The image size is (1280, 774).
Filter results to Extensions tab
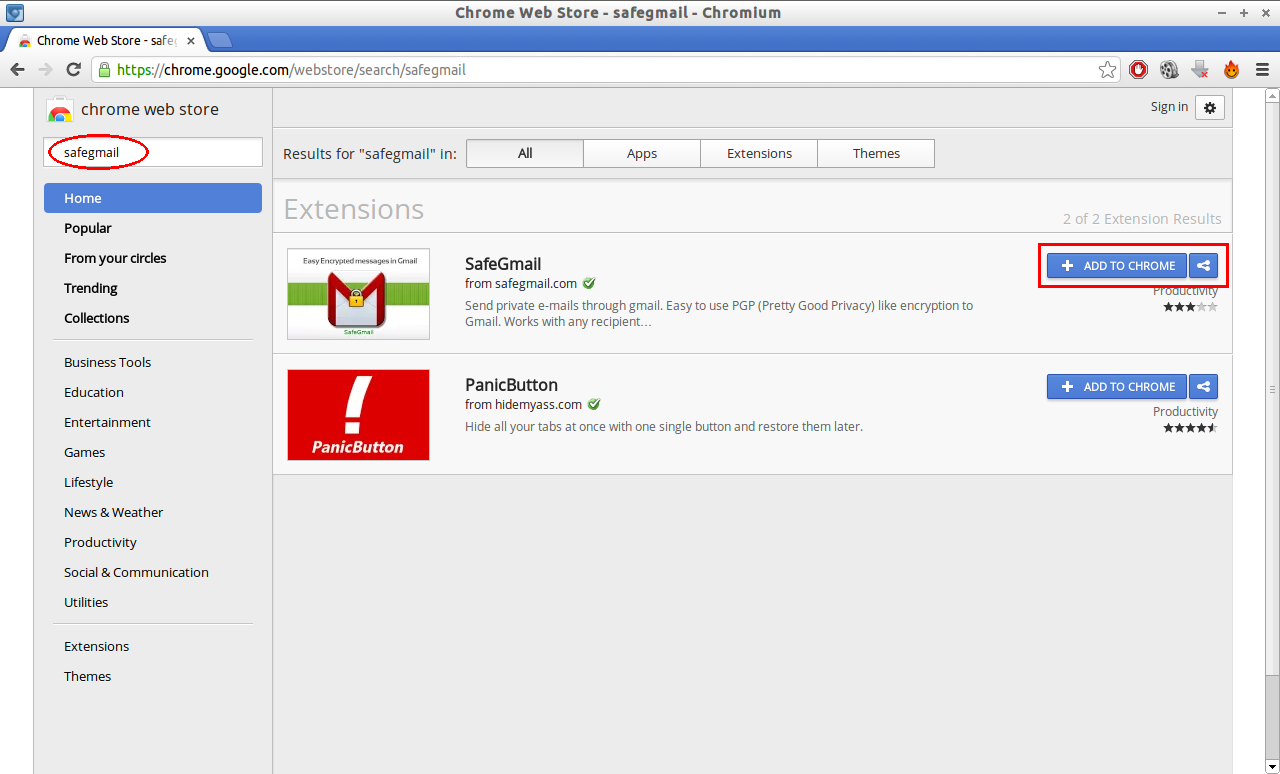point(759,153)
